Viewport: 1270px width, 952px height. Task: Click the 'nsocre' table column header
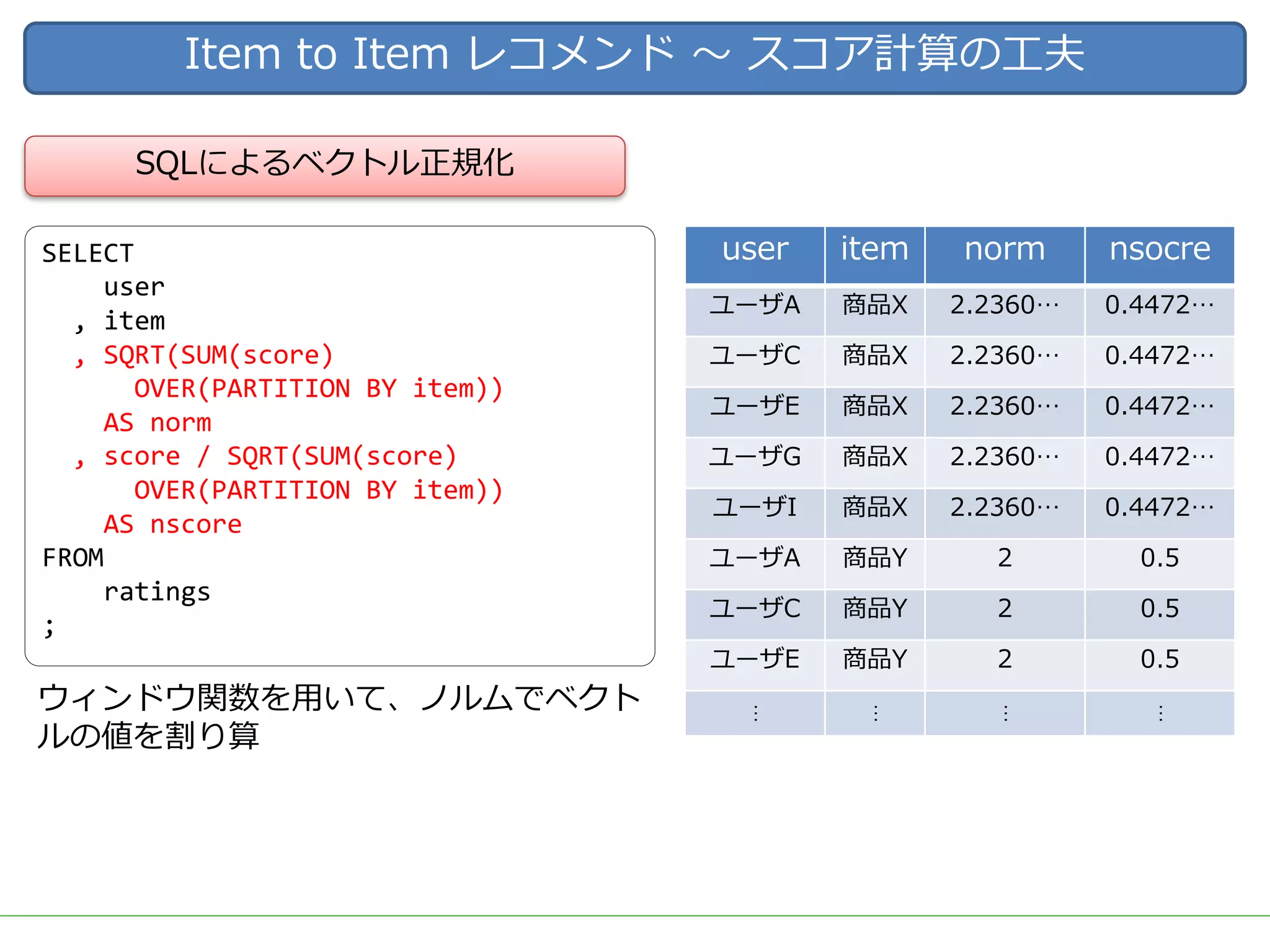[1160, 255]
